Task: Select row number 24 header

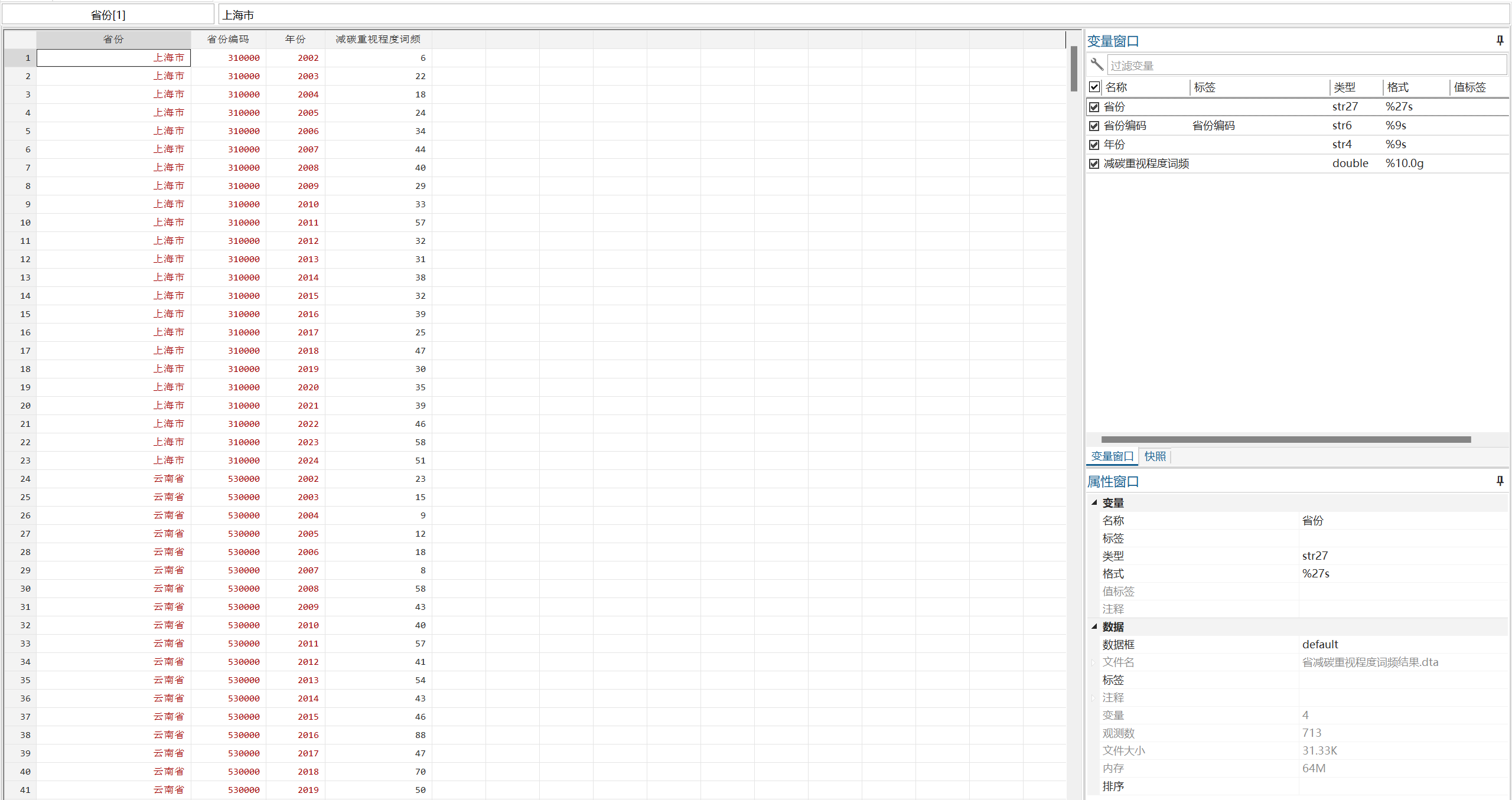Action: pos(21,479)
